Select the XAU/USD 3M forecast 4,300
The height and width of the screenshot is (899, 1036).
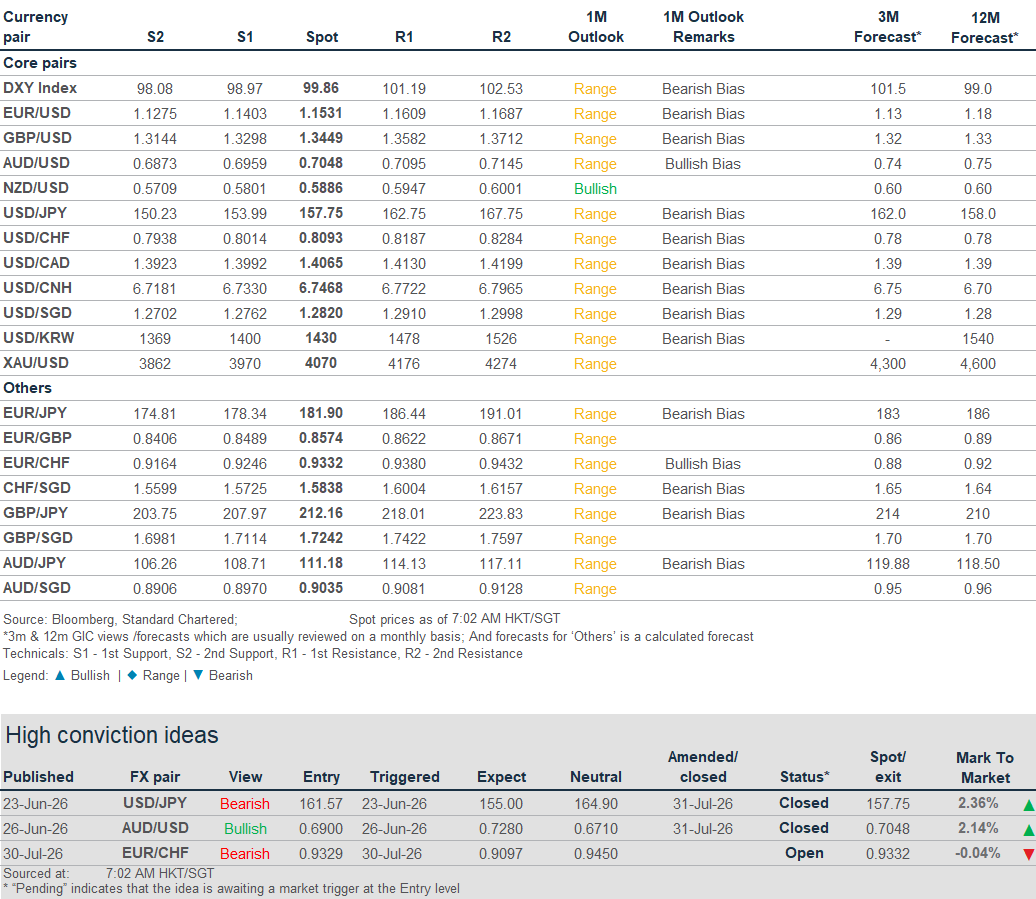click(888, 364)
